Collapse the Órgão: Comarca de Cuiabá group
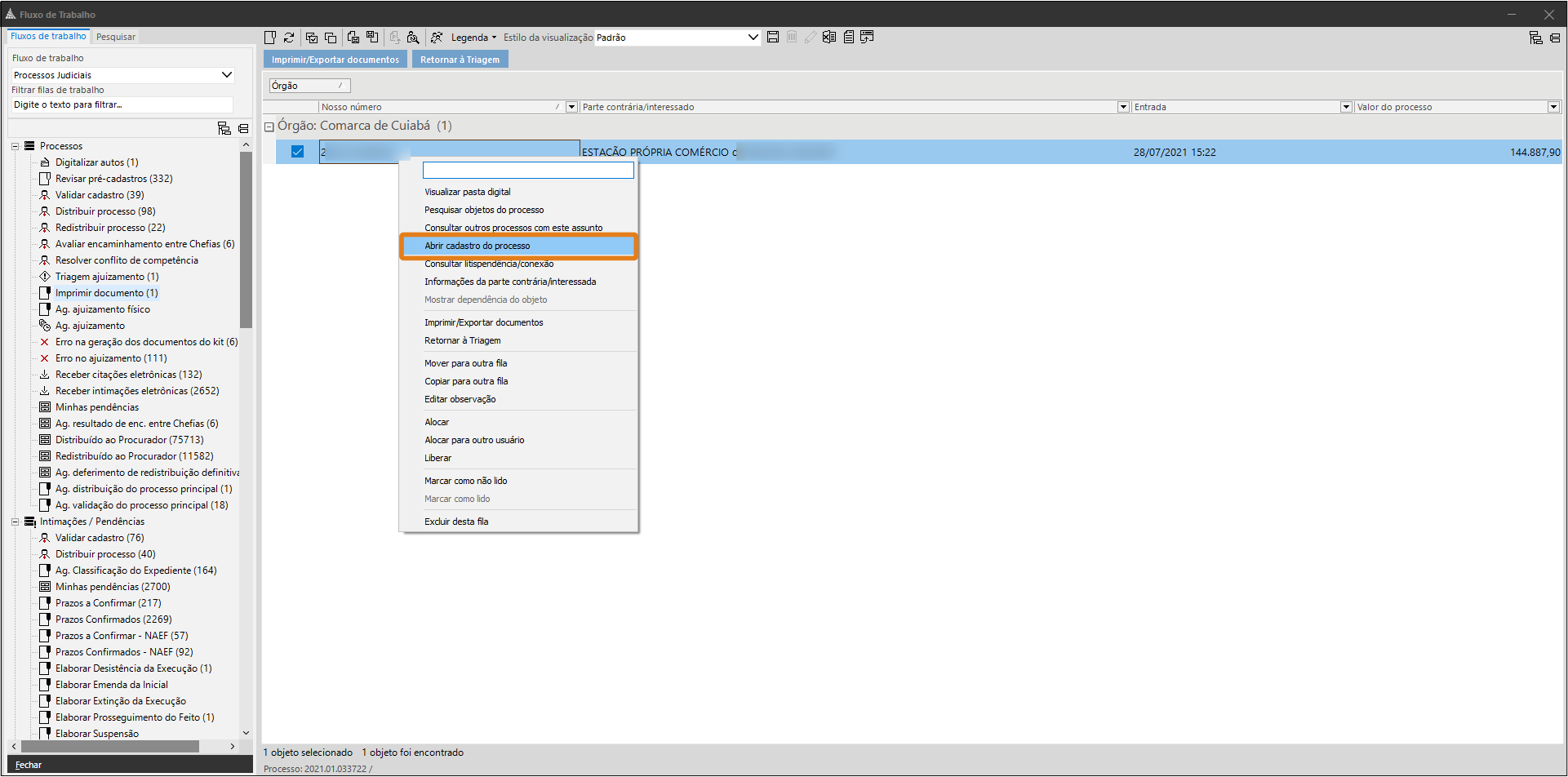 click(269, 127)
